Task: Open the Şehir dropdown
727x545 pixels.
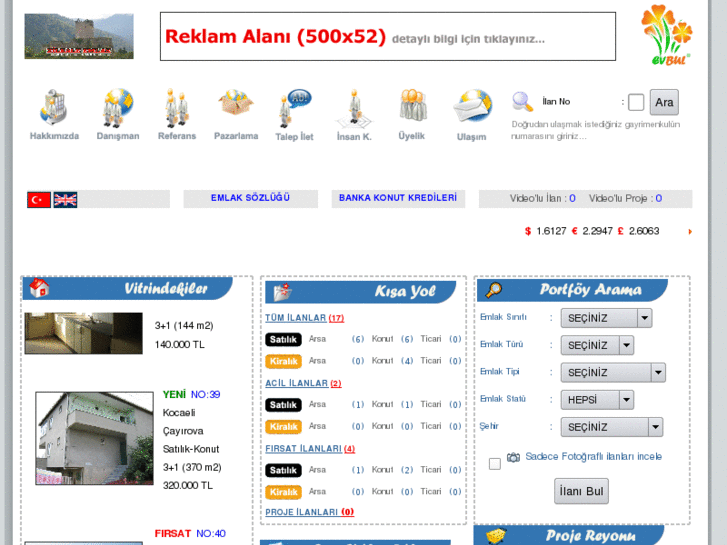Action: coord(612,427)
